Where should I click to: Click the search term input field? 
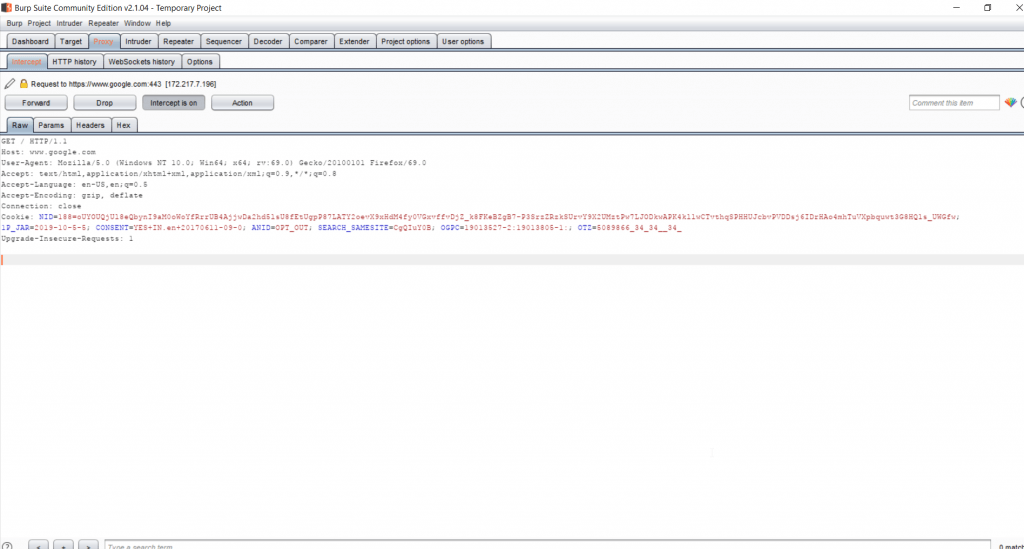coord(547,546)
